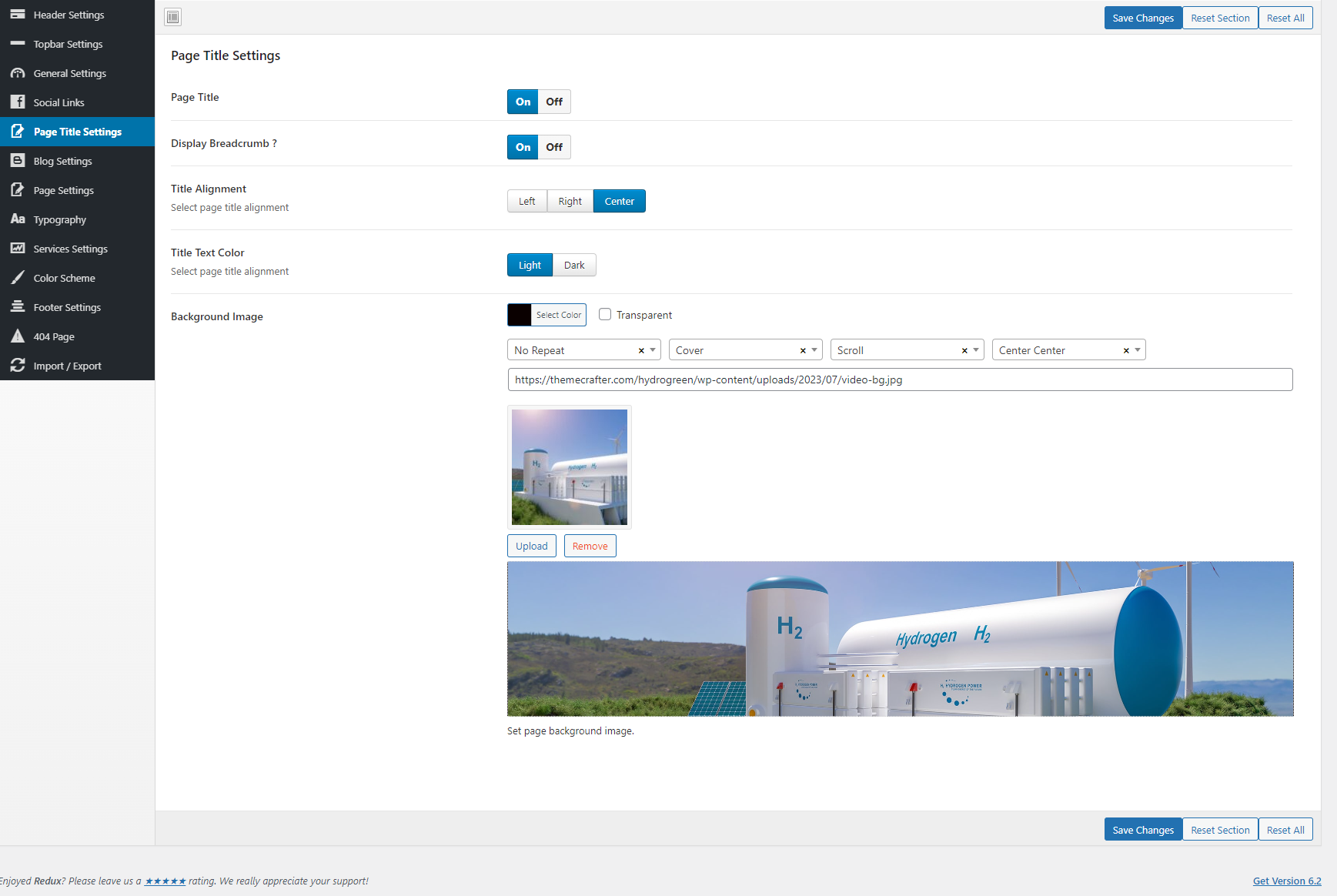Switch Display Breadcrumb to Off
1337x896 pixels.
pos(554,147)
